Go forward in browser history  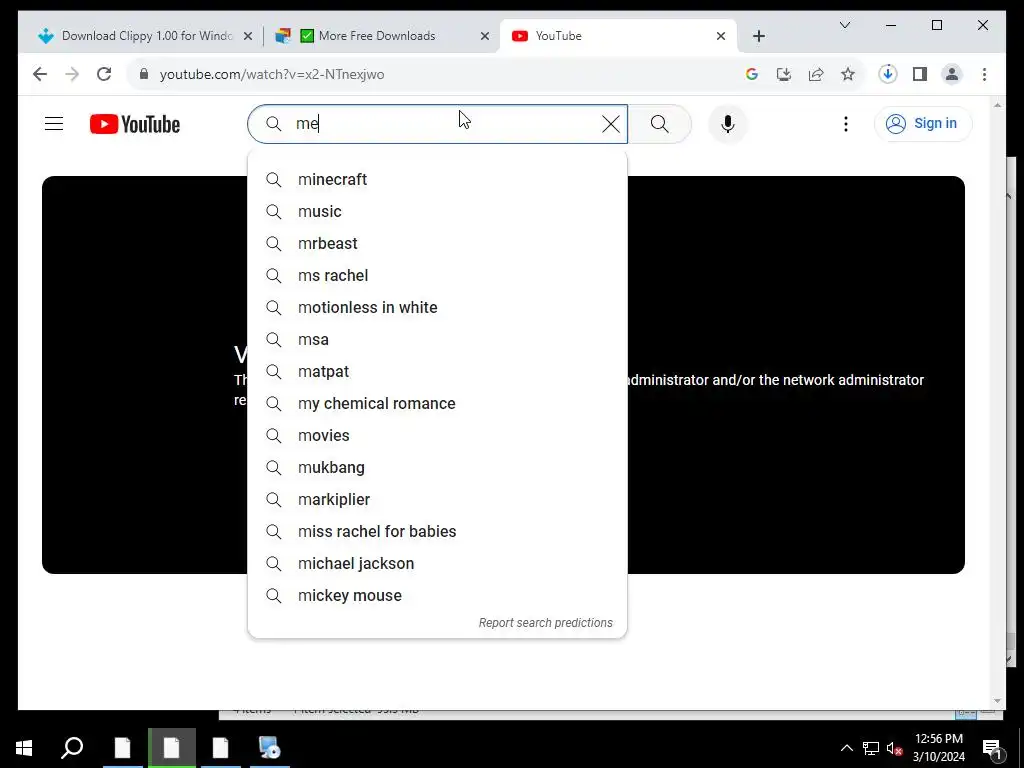click(x=72, y=74)
